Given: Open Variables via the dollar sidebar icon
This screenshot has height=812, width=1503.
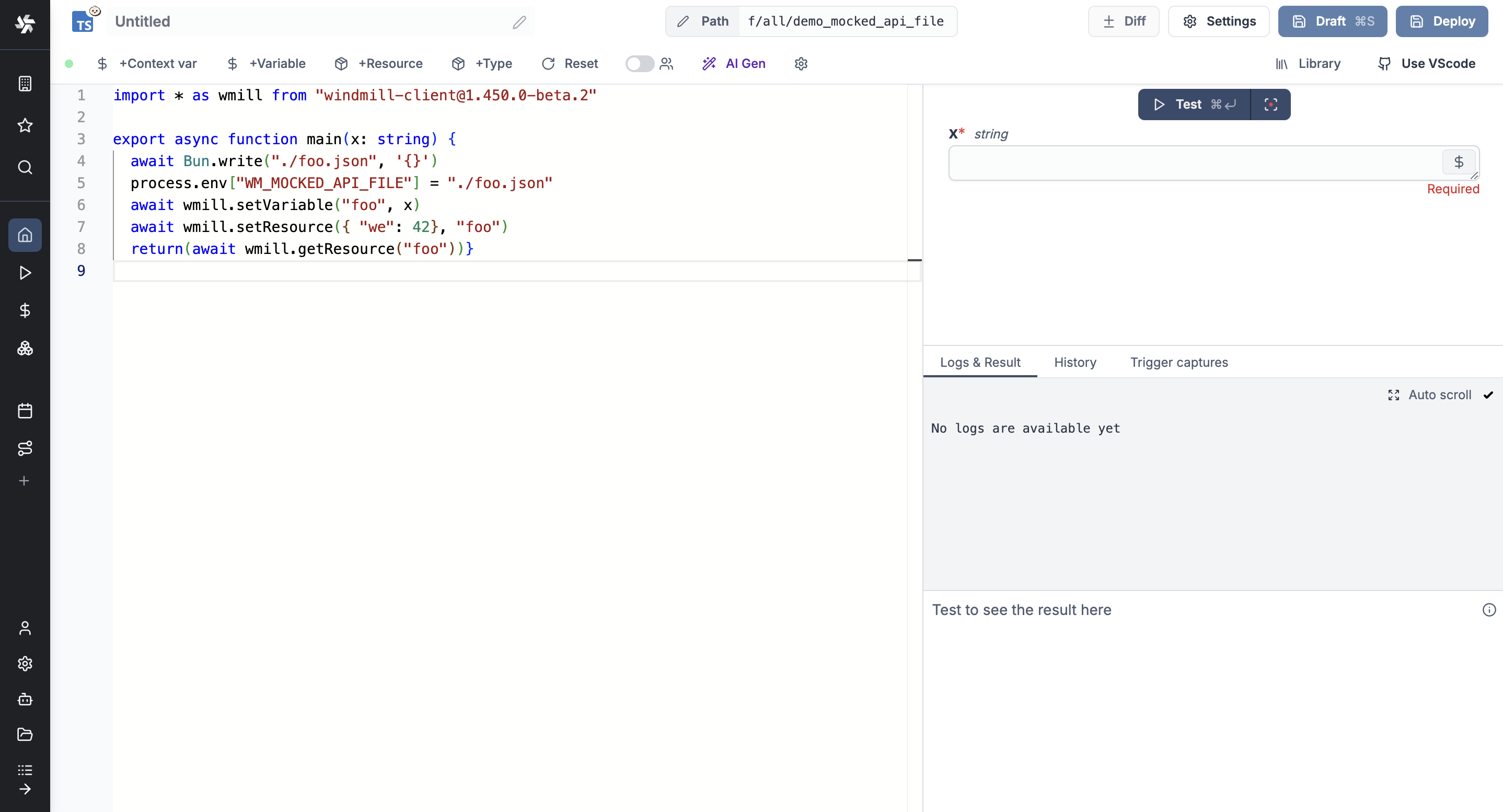Looking at the screenshot, I should coord(25,310).
